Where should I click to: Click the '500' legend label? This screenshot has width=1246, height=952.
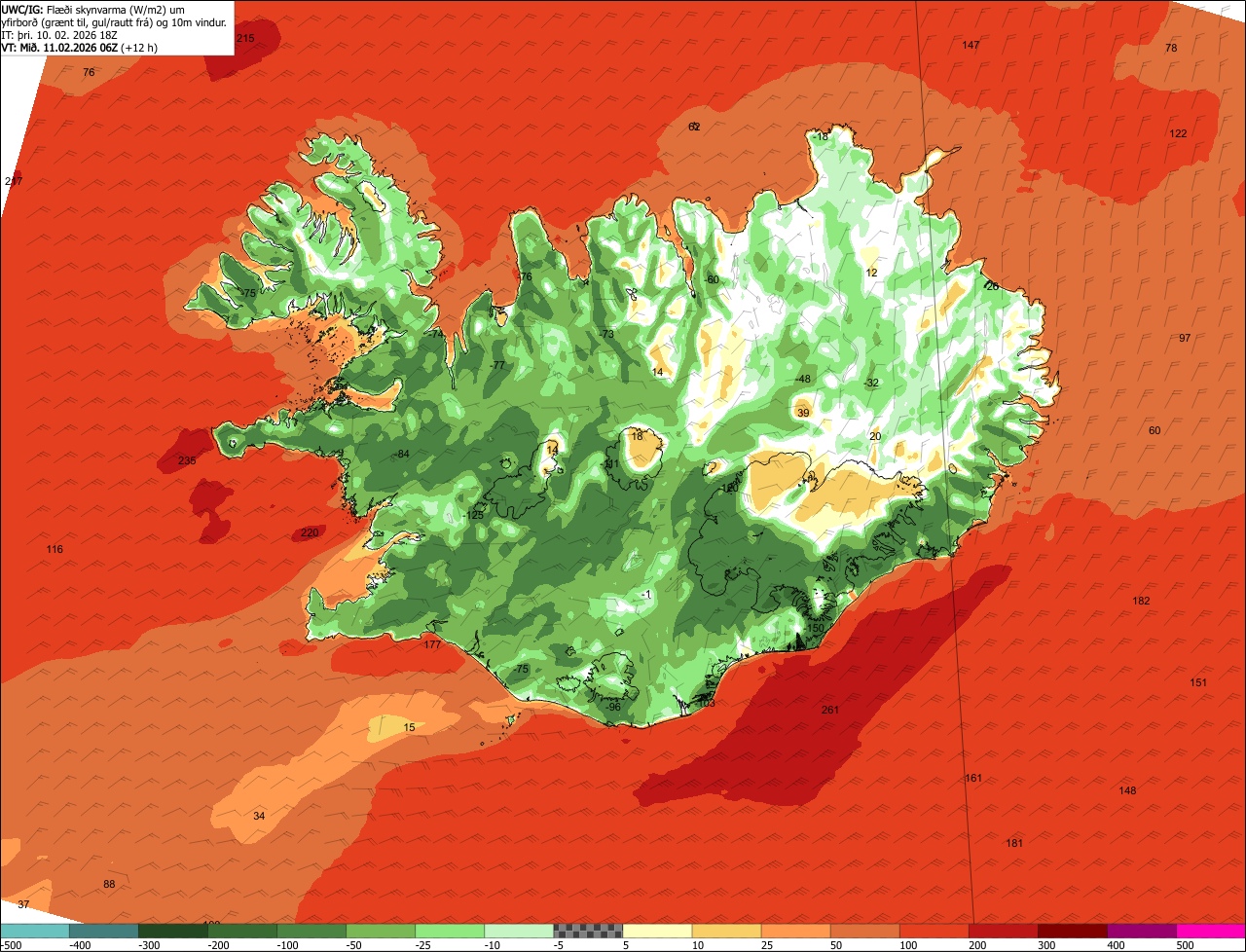click(1184, 944)
